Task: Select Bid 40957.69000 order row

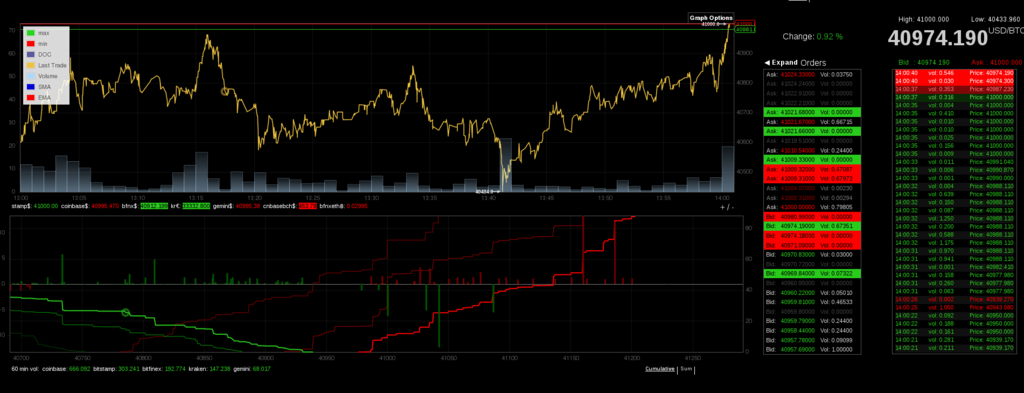Action: click(812, 349)
